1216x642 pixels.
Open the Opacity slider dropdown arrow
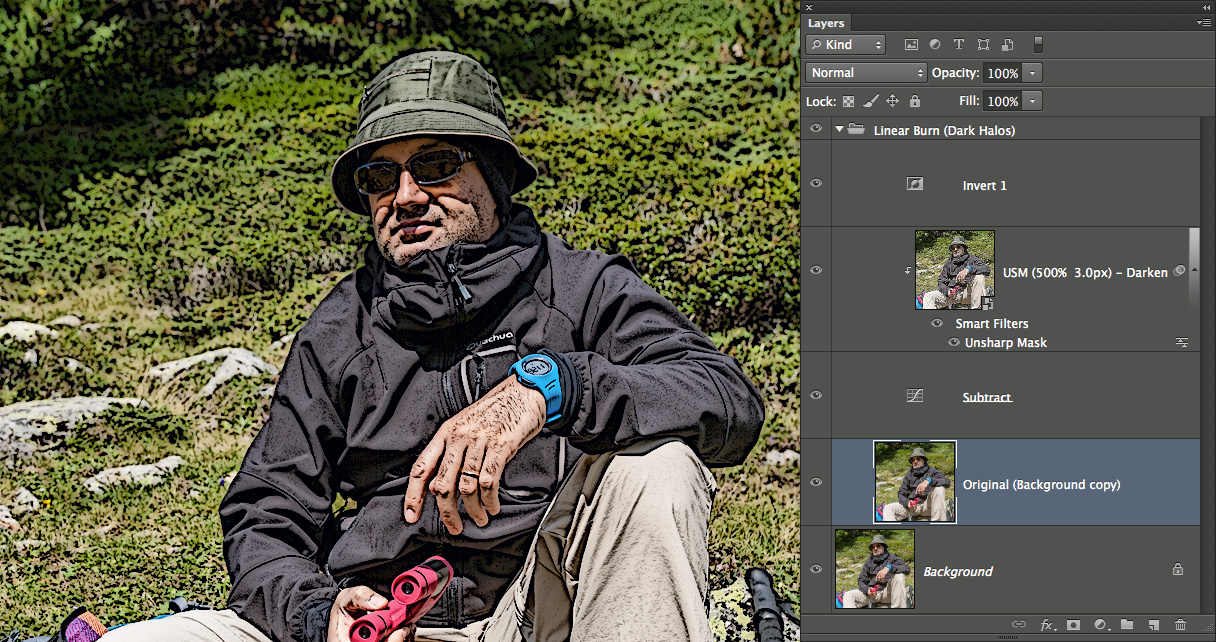(1032, 73)
